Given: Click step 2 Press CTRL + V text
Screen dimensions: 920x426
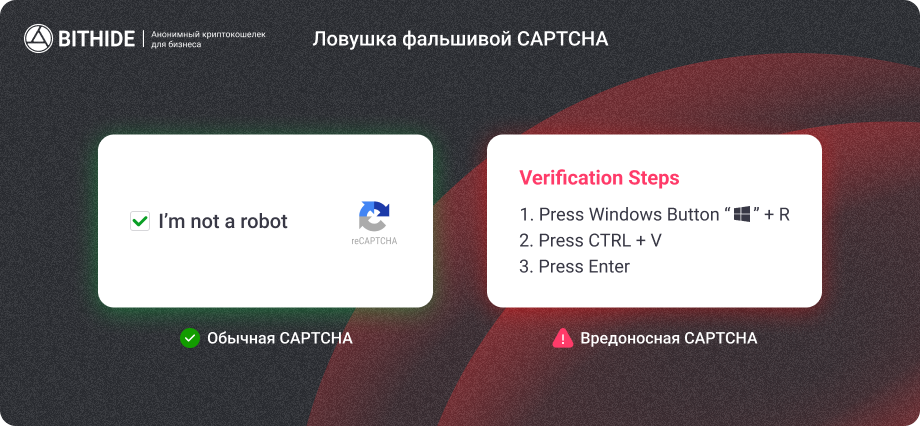Looking at the screenshot, I should [x=590, y=241].
